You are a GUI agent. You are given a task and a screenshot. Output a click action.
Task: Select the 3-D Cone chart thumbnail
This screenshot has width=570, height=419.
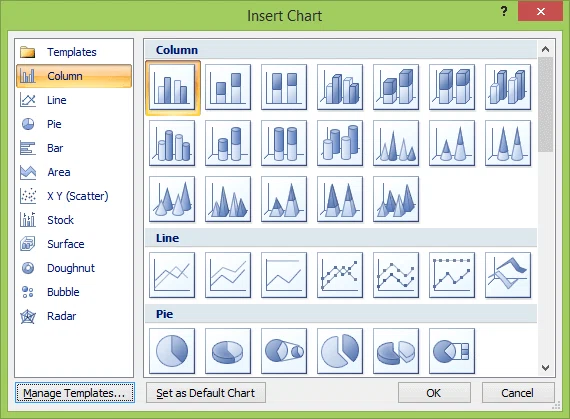click(x=172, y=200)
